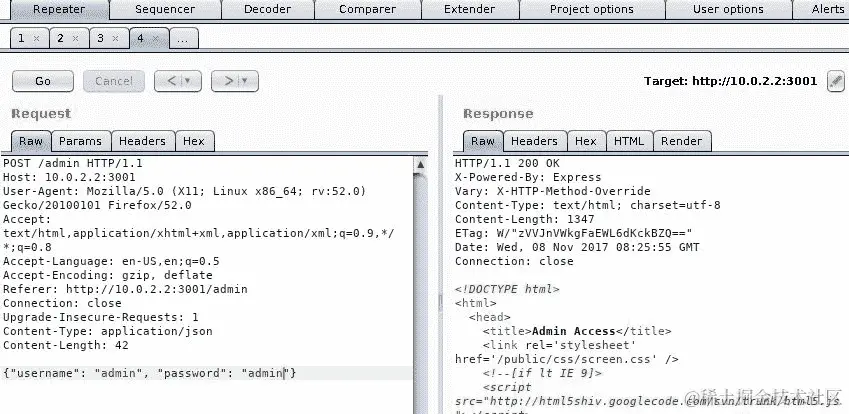This screenshot has height=414, width=849.
Task: Click the POST /admin request line
Action: (73, 163)
